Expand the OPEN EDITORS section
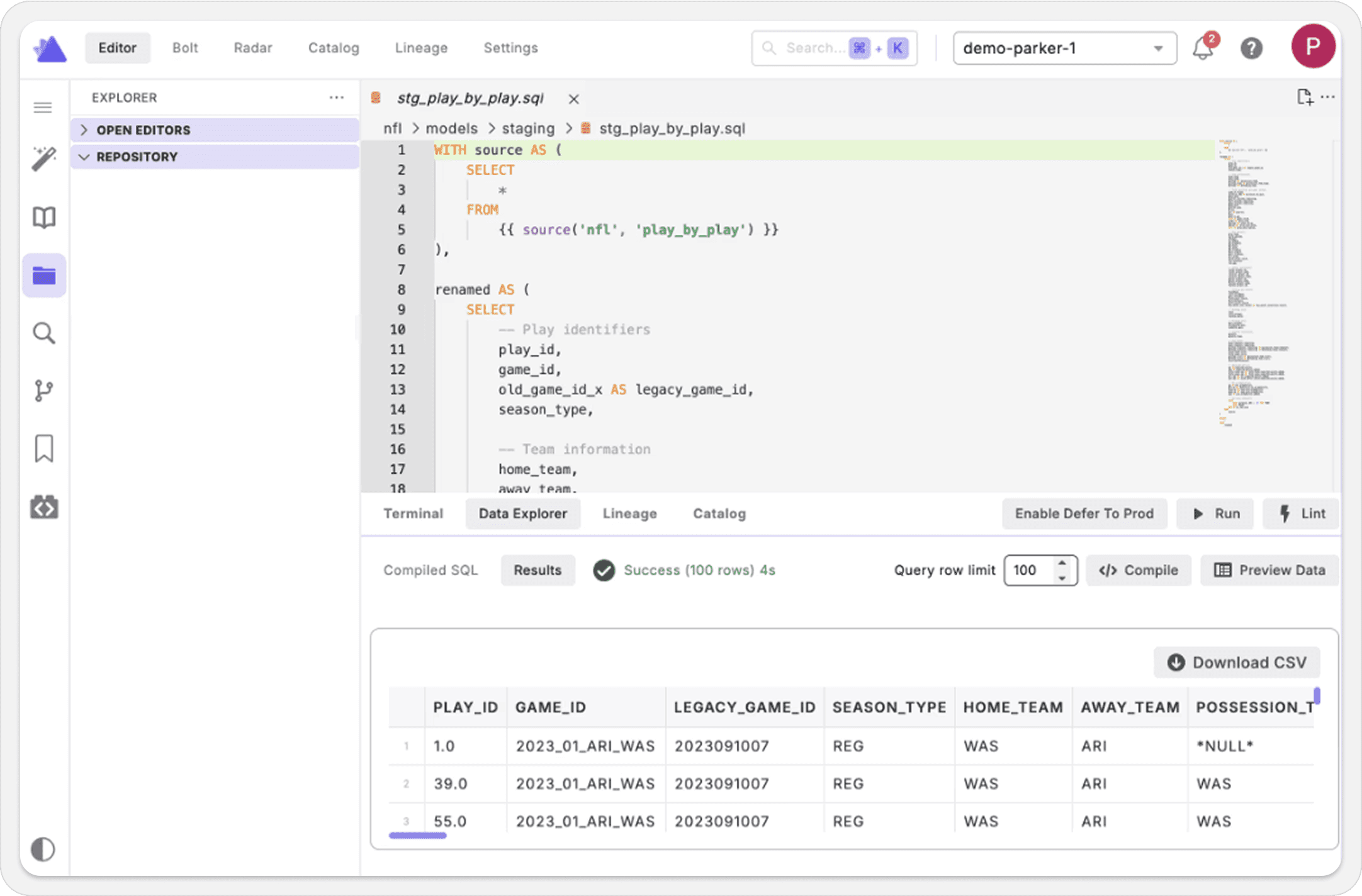This screenshot has height=896, width=1362. point(215,130)
